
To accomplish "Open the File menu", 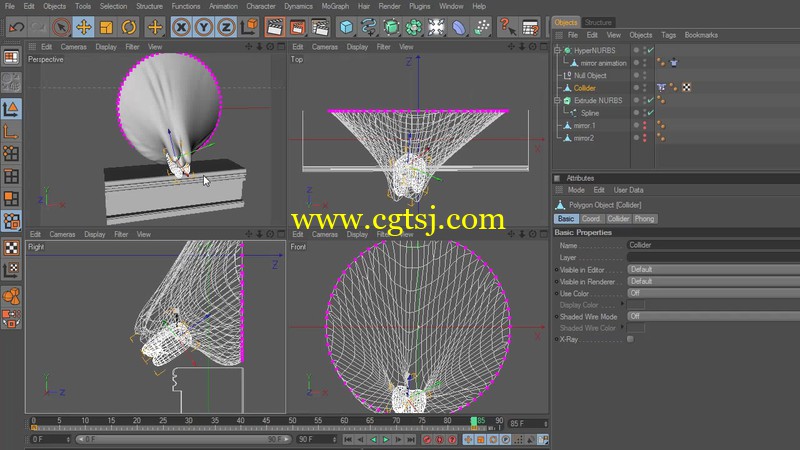I will coord(9,6).
